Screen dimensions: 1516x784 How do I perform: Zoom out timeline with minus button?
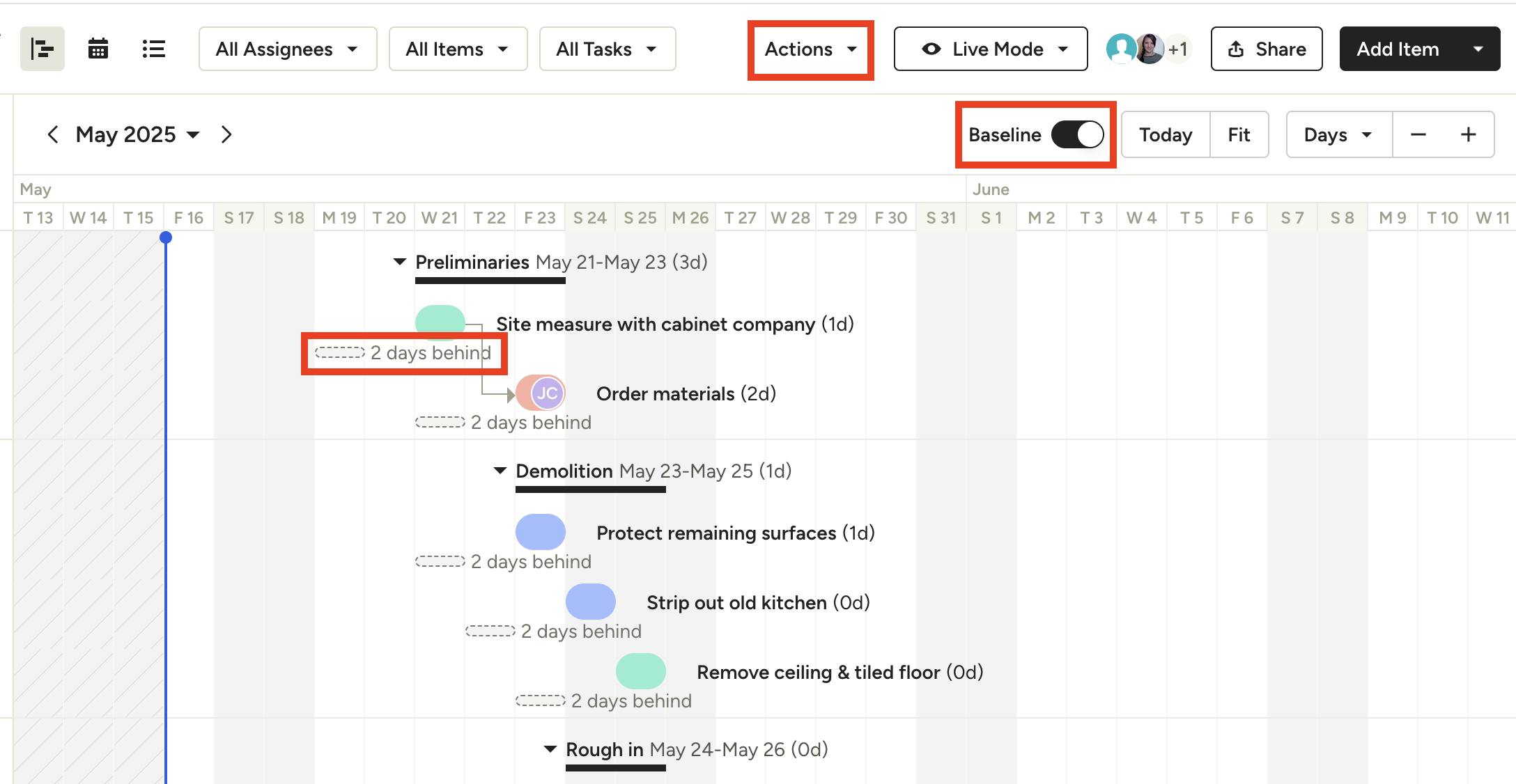(1418, 134)
